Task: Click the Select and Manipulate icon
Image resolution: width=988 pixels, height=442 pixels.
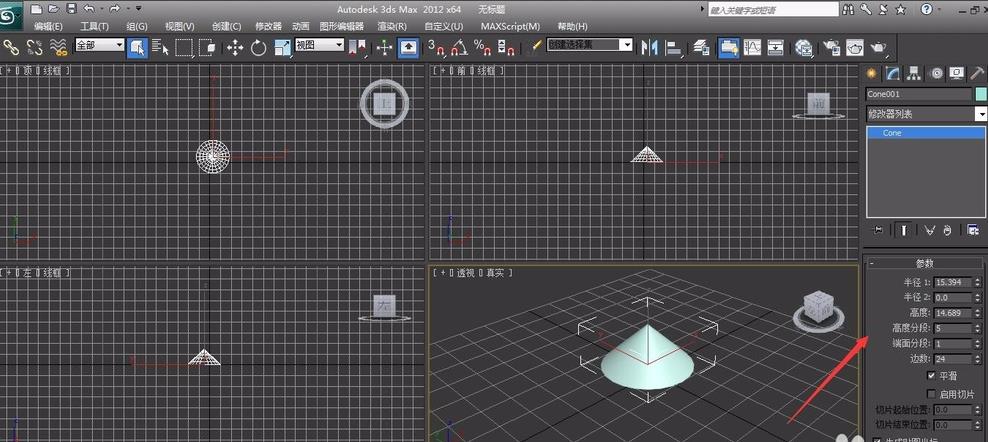Action: click(x=384, y=47)
